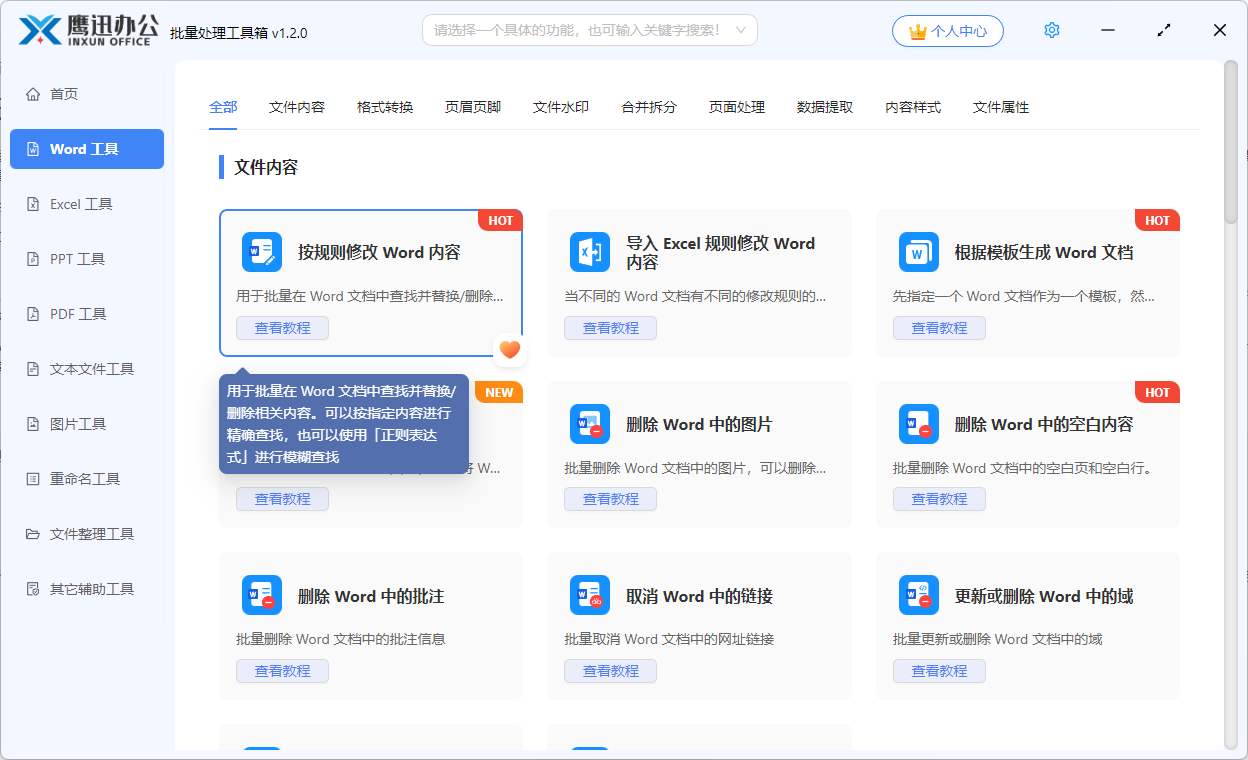The width and height of the screenshot is (1248, 760).
Task: Open 图片工具 via its sidebar icon
Action: coord(33,423)
